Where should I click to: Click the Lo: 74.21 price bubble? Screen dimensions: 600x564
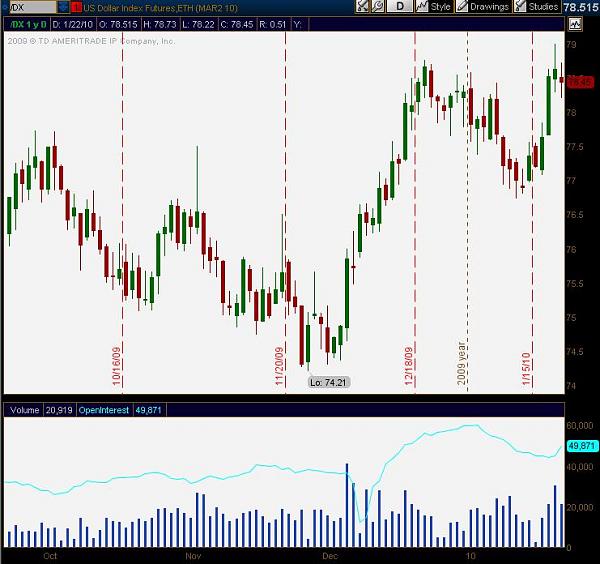[328, 382]
